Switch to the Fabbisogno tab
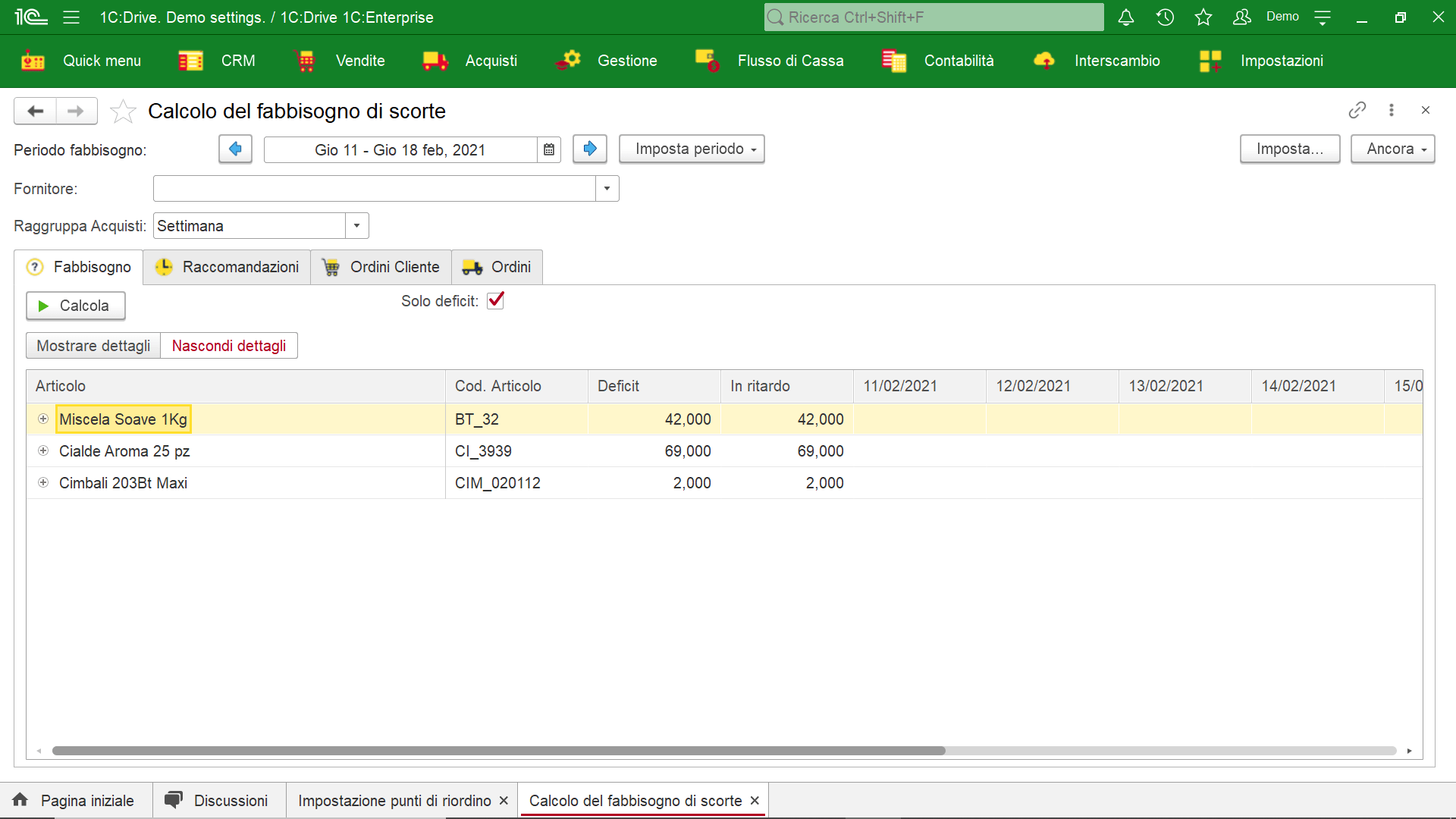This screenshot has width=1456, height=819. (79, 267)
